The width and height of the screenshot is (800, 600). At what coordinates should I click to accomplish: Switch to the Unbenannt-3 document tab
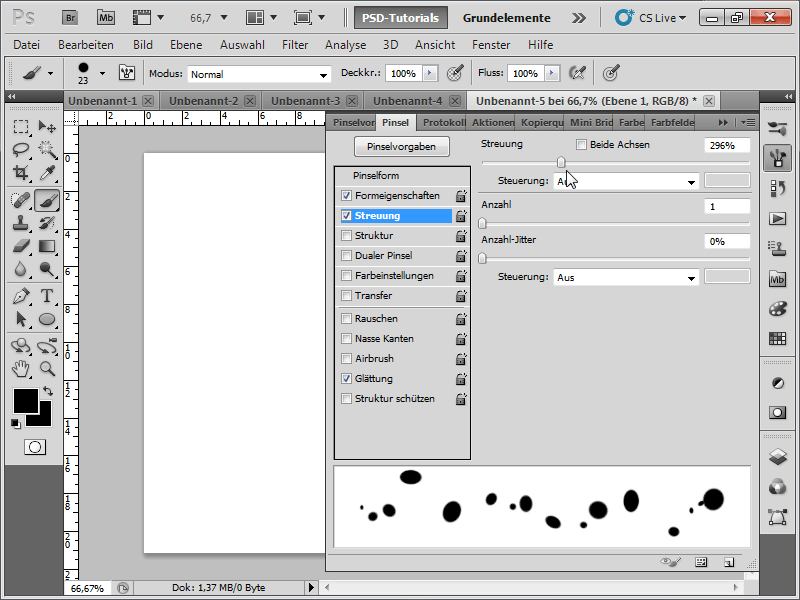coord(305,101)
